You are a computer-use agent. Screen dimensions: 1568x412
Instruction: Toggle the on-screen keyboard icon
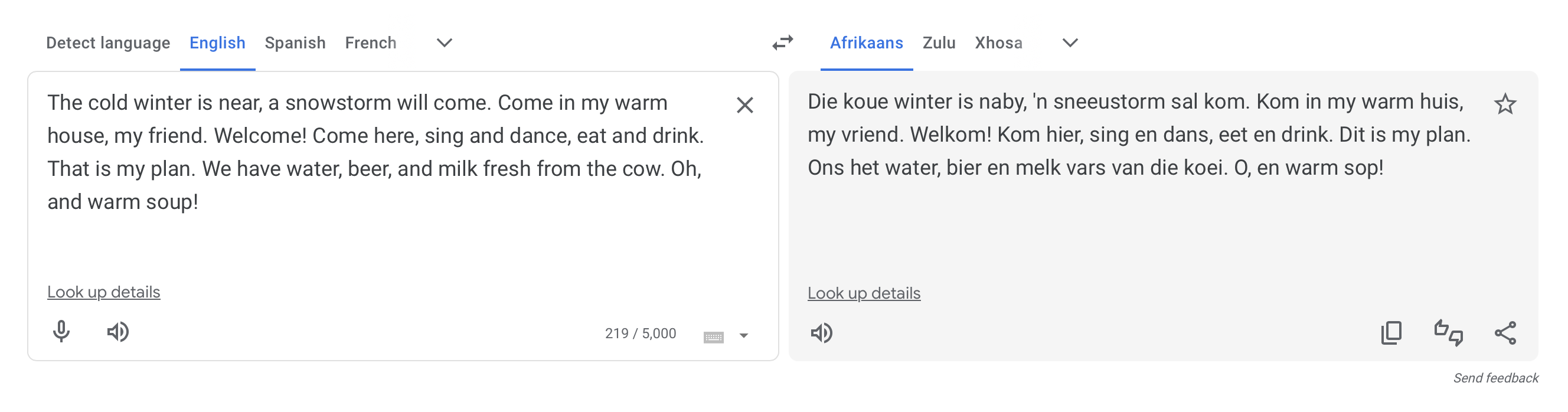713,336
